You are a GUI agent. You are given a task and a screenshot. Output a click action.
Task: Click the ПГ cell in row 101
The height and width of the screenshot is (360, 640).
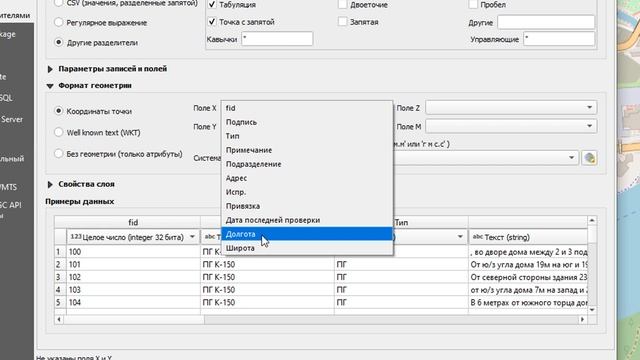click(x=401, y=264)
